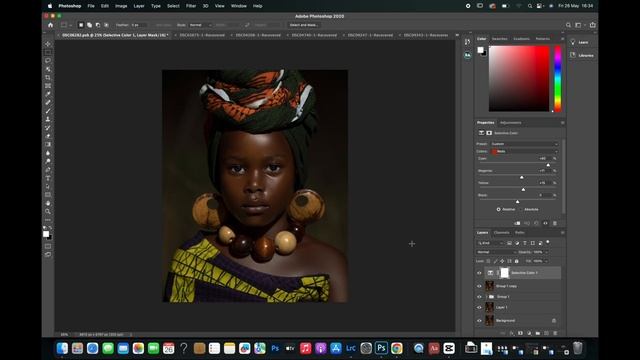This screenshot has width=640, height=360.
Task: Select the Type tool
Action: click(48, 178)
